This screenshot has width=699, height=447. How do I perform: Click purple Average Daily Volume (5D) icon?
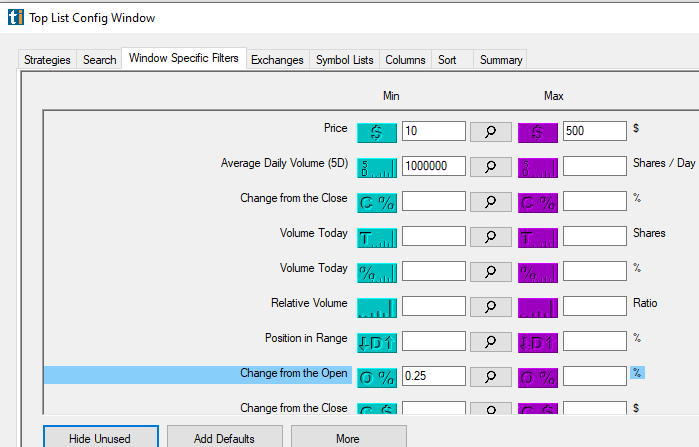538,168
